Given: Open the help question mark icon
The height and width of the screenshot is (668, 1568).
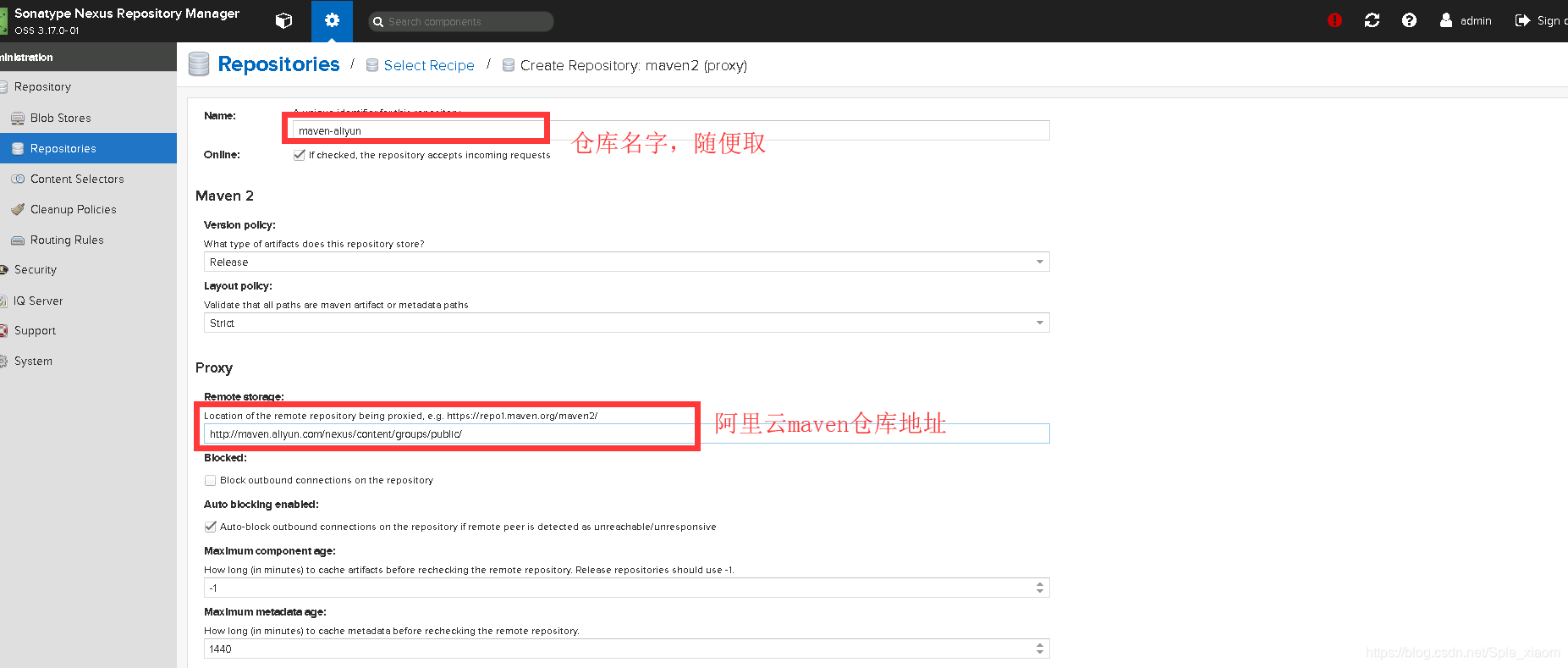Looking at the screenshot, I should click(x=1409, y=20).
